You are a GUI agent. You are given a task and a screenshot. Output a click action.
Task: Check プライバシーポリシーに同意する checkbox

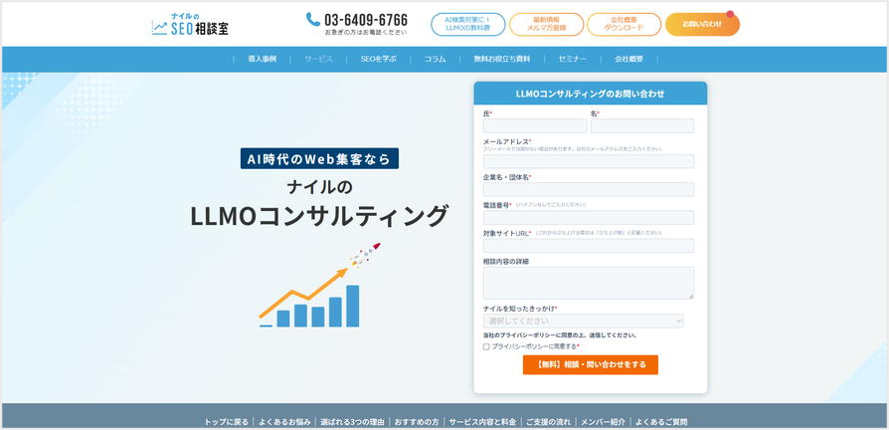(x=486, y=347)
